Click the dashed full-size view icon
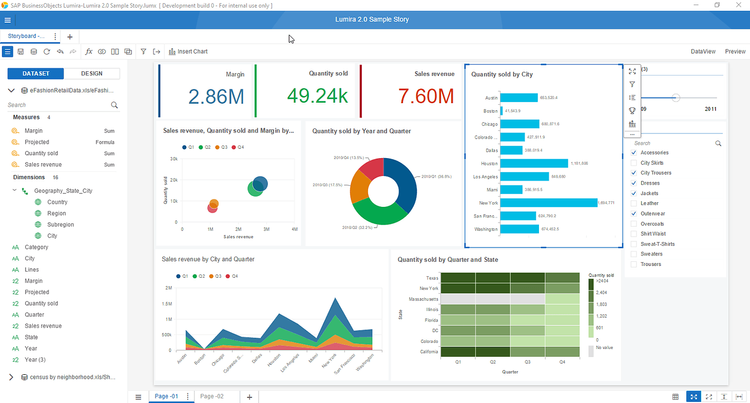Screen dimensions: 750x403 [x=709, y=397]
